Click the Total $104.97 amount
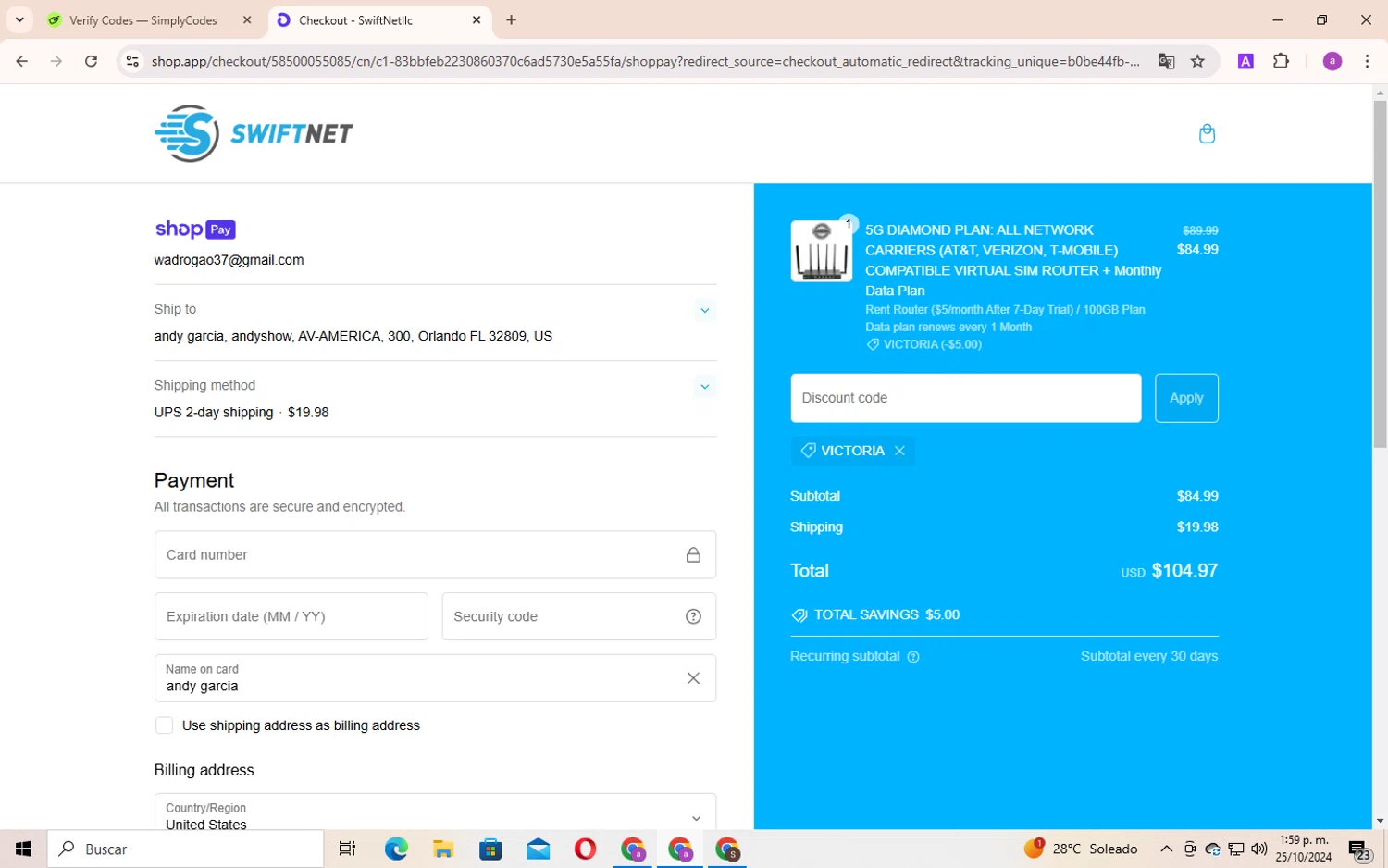 point(1184,571)
